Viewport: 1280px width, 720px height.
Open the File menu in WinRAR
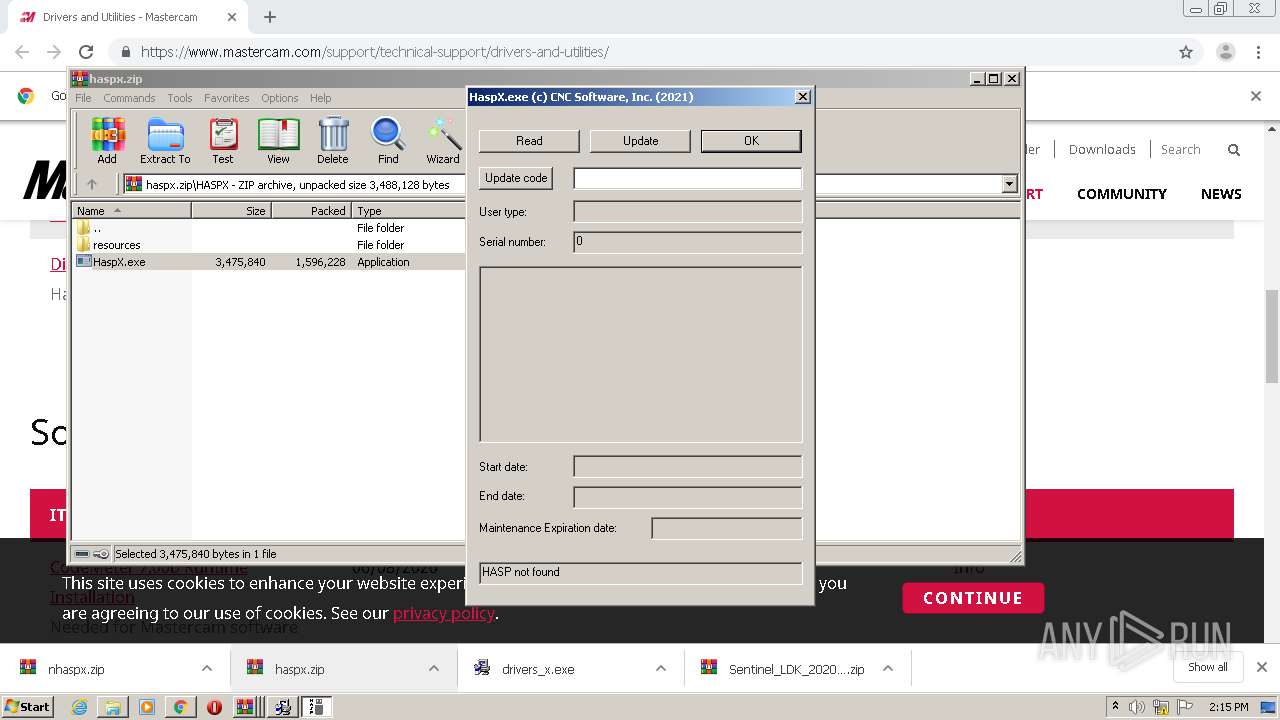83,98
